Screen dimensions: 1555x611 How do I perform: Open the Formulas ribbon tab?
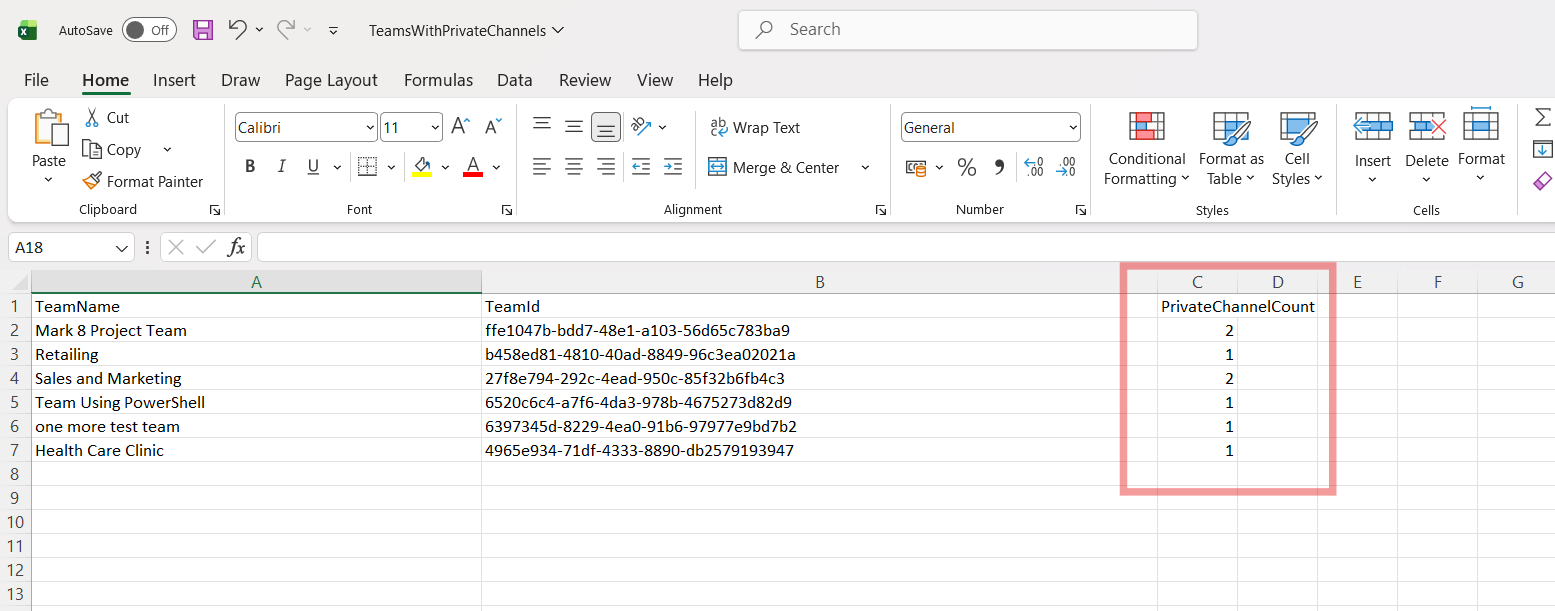438,80
